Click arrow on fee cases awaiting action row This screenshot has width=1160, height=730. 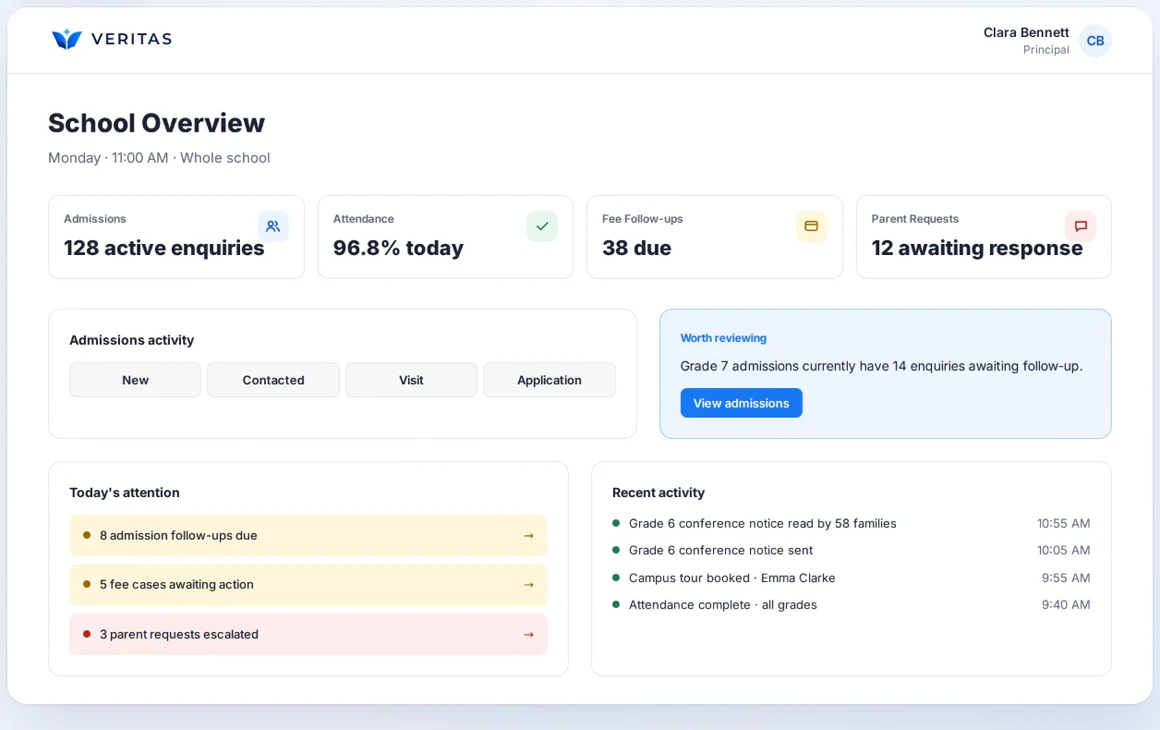pyautogui.click(x=529, y=585)
